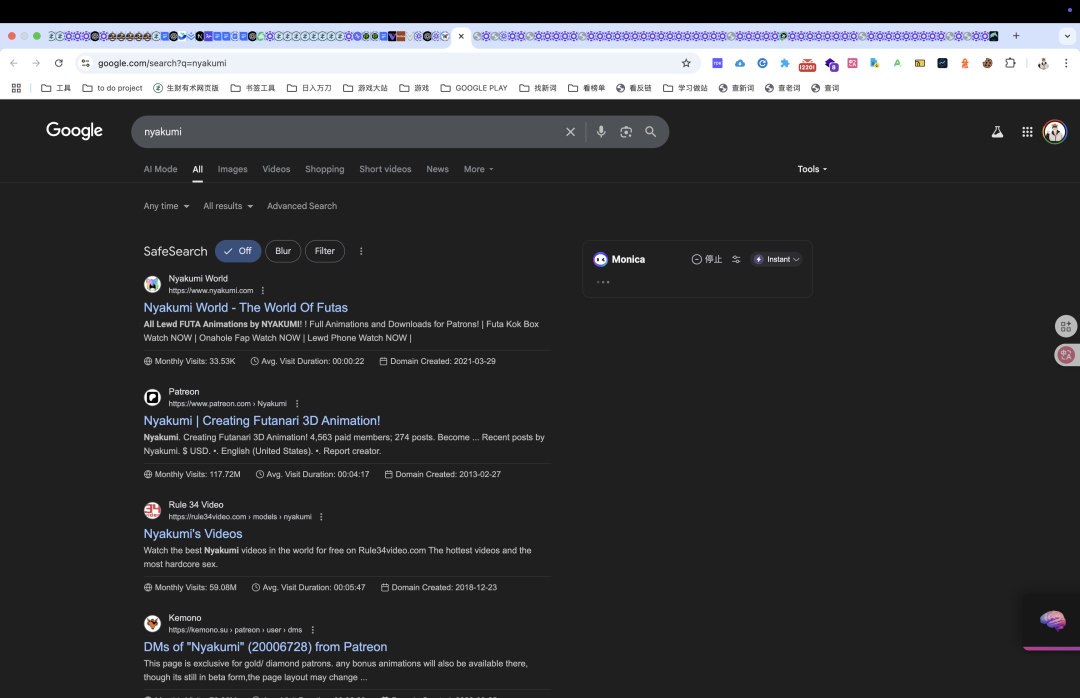The image size is (1080, 698).
Task: Switch to News tab
Action: (x=437, y=169)
